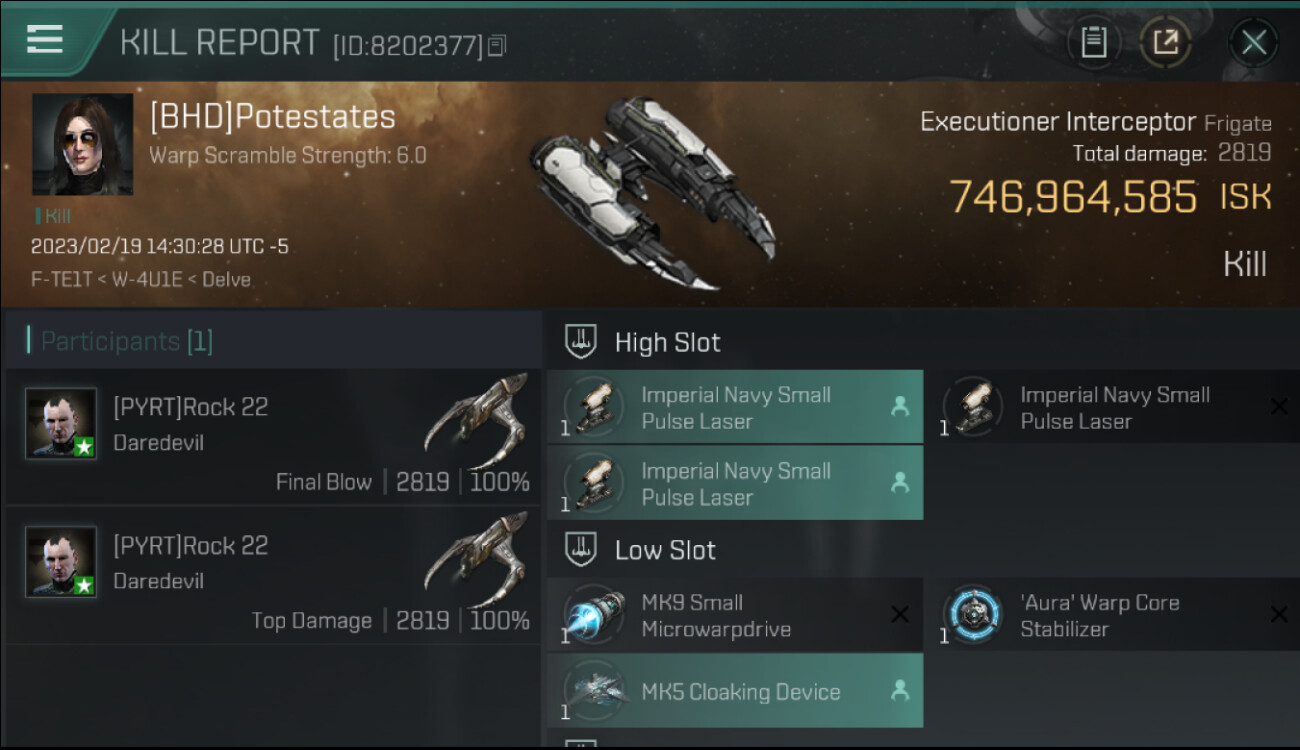Copy the kill report ID
1300x750 pixels.
coord(497,45)
